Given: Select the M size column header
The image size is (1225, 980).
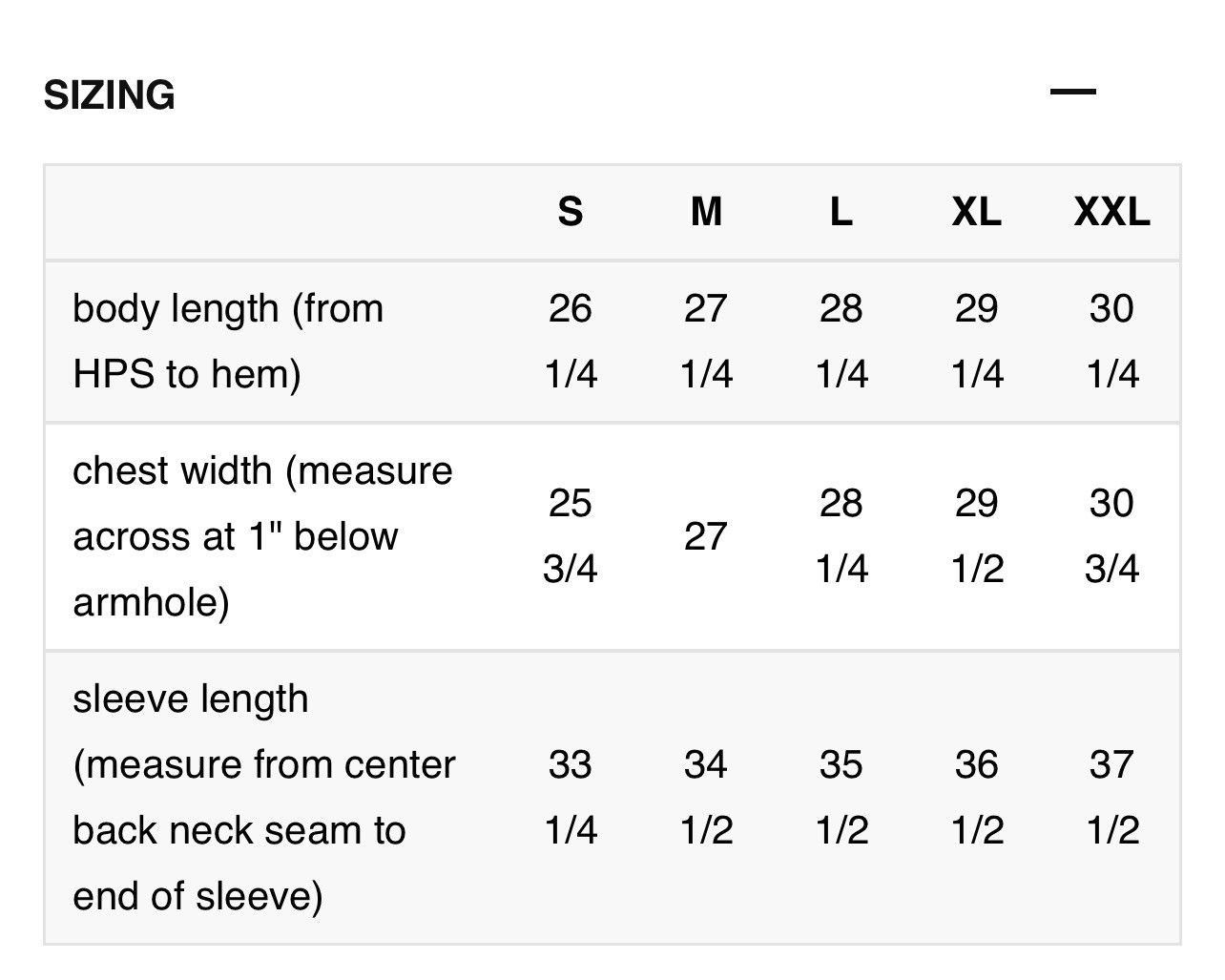Looking at the screenshot, I should click(x=706, y=211).
